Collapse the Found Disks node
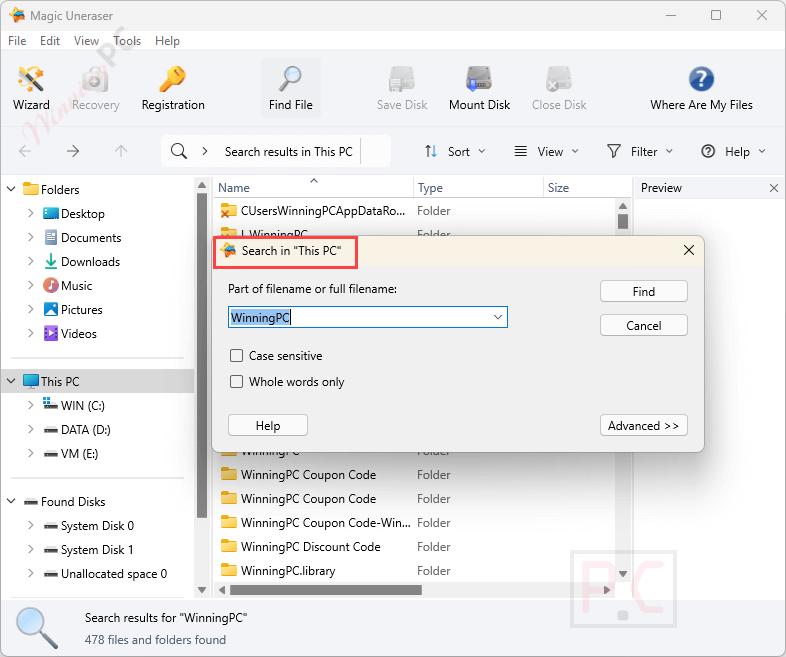This screenshot has width=786, height=657. tap(12, 501)
